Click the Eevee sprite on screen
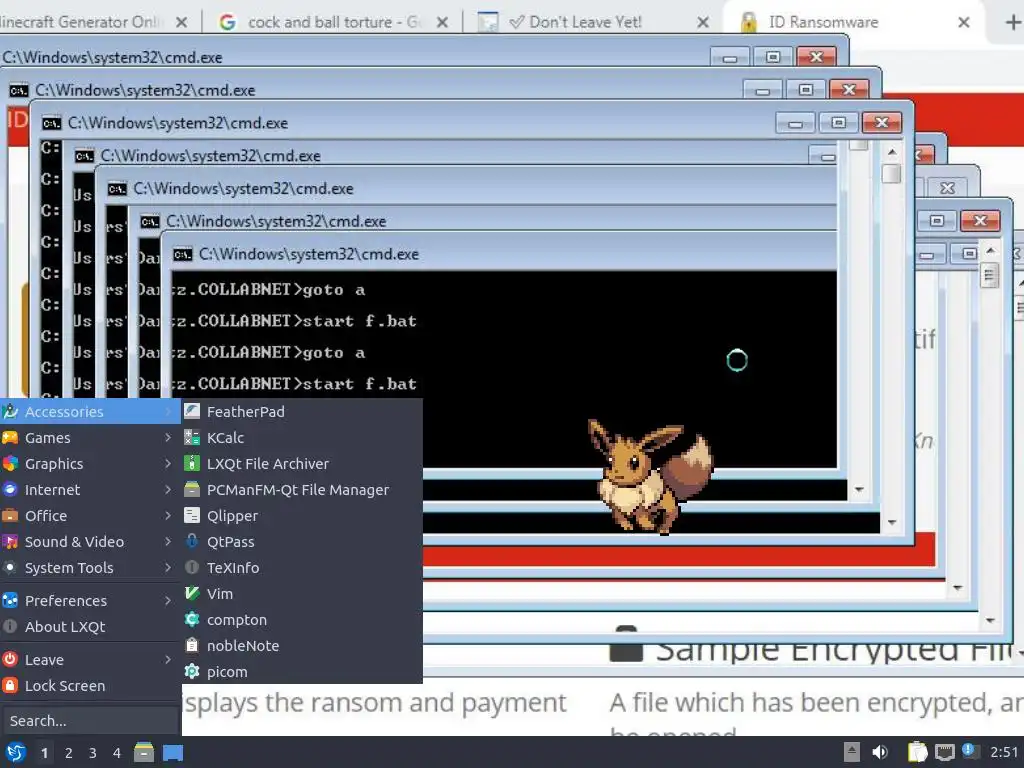 (650, 476)
